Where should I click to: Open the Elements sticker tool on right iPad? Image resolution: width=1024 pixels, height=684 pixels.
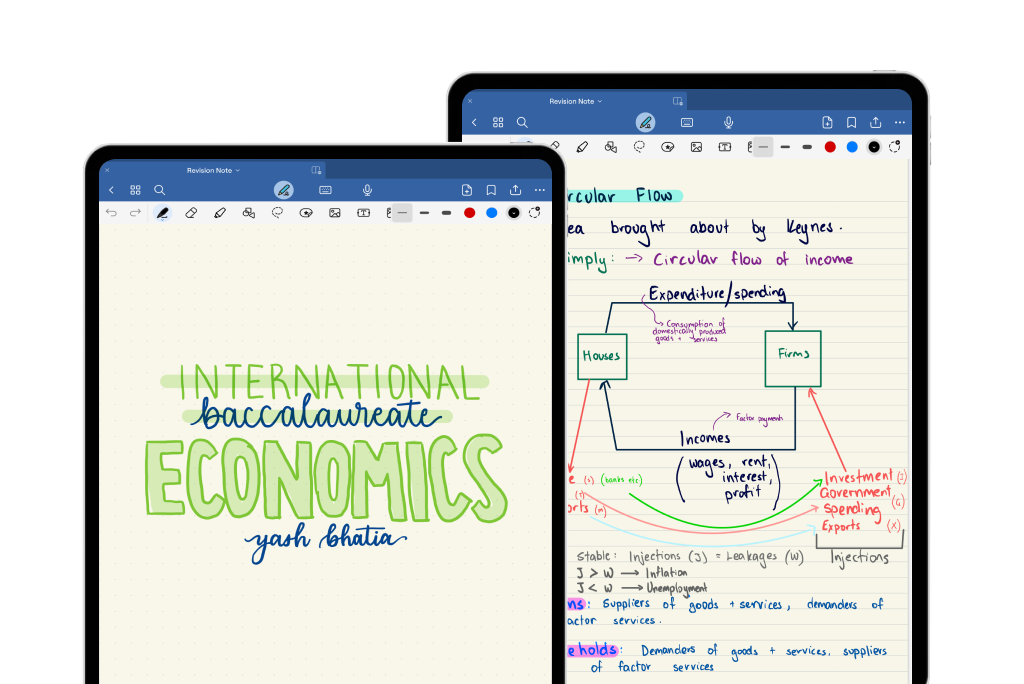pyautogui.click(x=668, y=147)
